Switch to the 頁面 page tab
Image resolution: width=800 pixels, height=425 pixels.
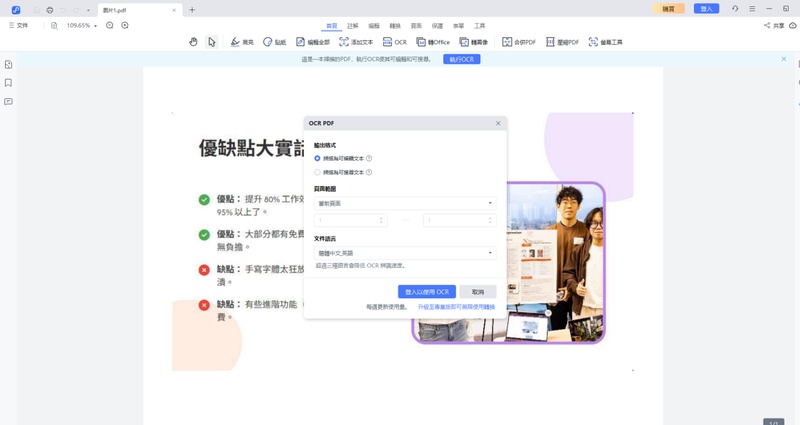(416, 26)
